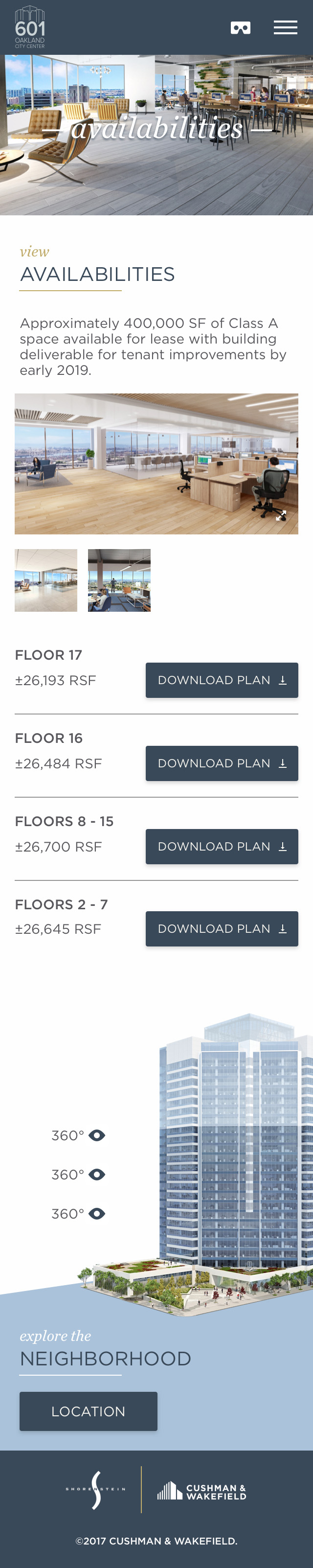Download the Floor 17 plan

tap(222, 680)
